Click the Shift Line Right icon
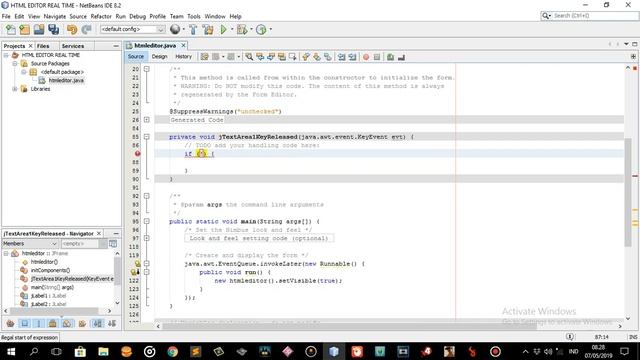 353,57
